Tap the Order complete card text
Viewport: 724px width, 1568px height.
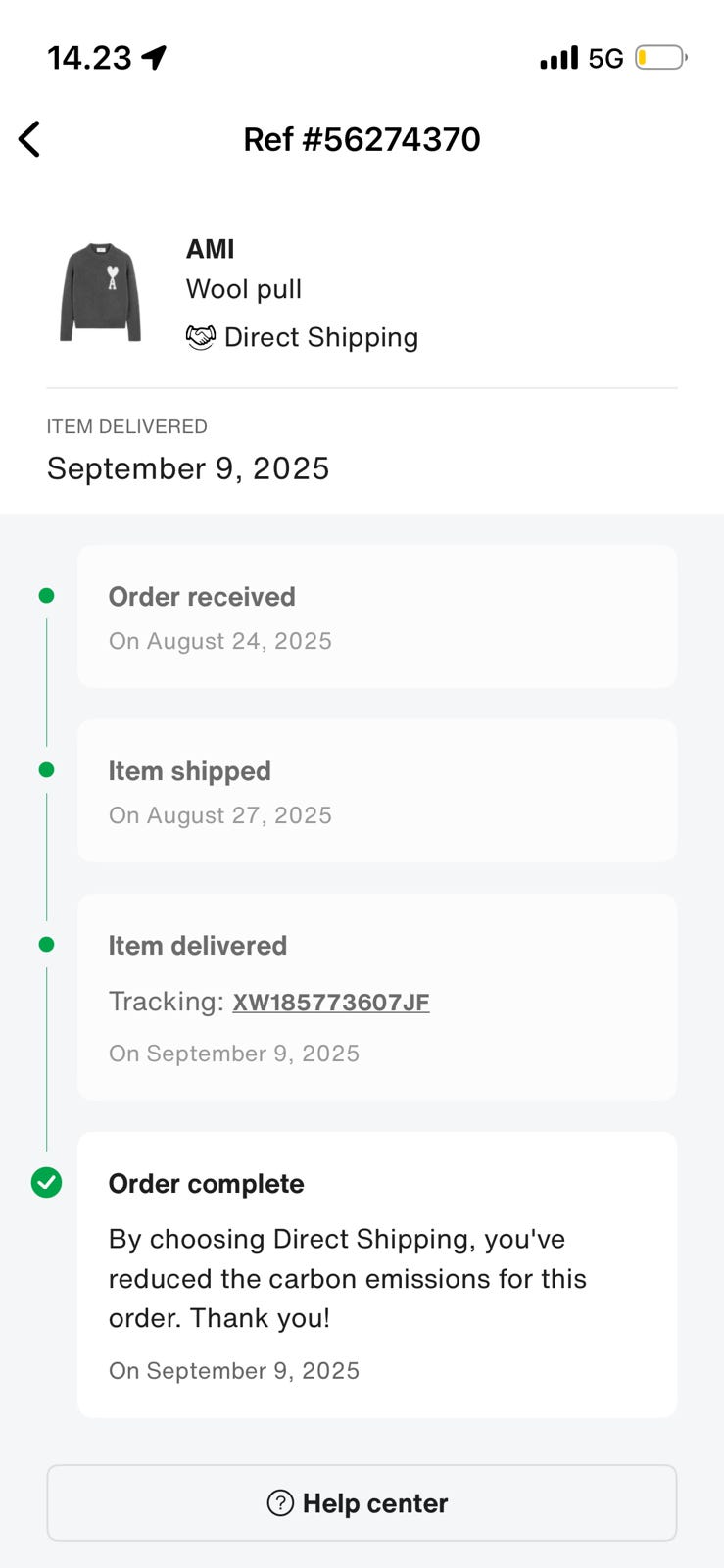(347, 1278)
